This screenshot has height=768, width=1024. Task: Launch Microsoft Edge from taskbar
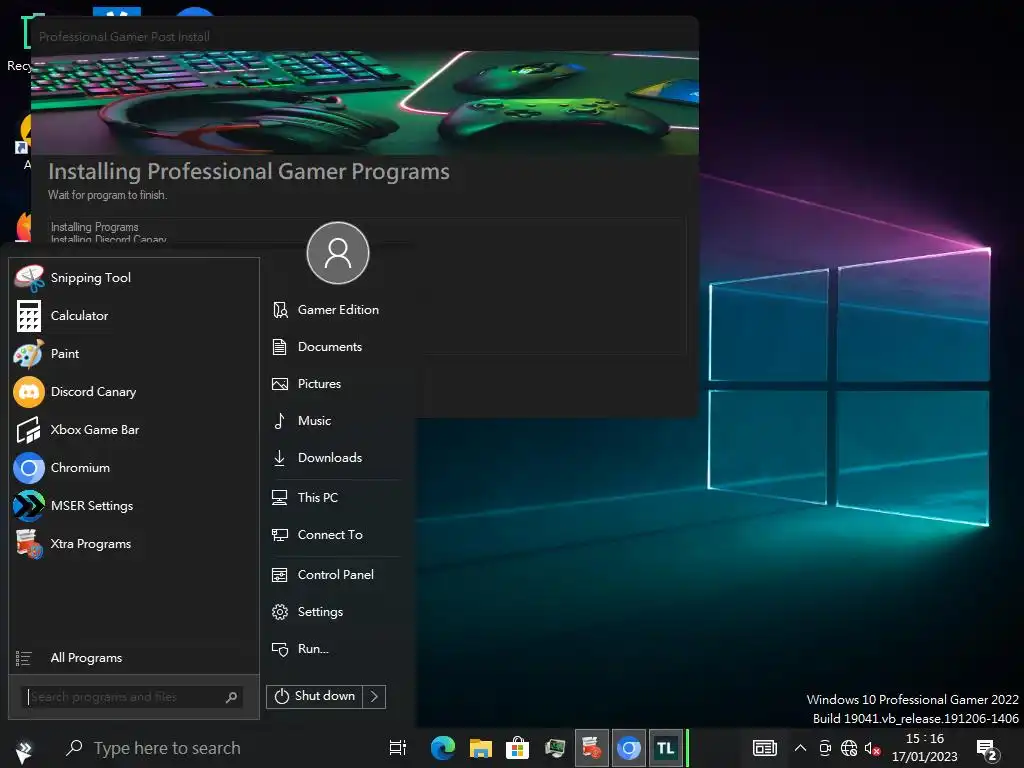tap(443, 748)
